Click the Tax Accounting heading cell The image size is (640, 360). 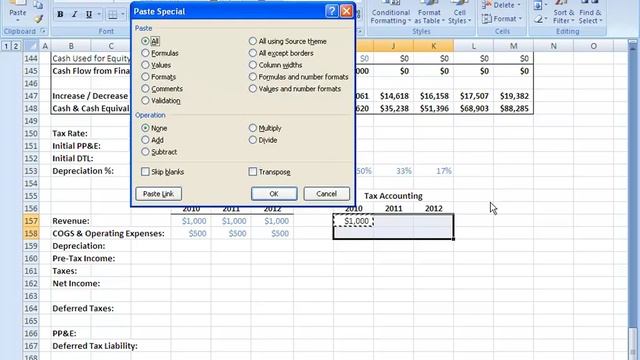click(x=393, y=196)
